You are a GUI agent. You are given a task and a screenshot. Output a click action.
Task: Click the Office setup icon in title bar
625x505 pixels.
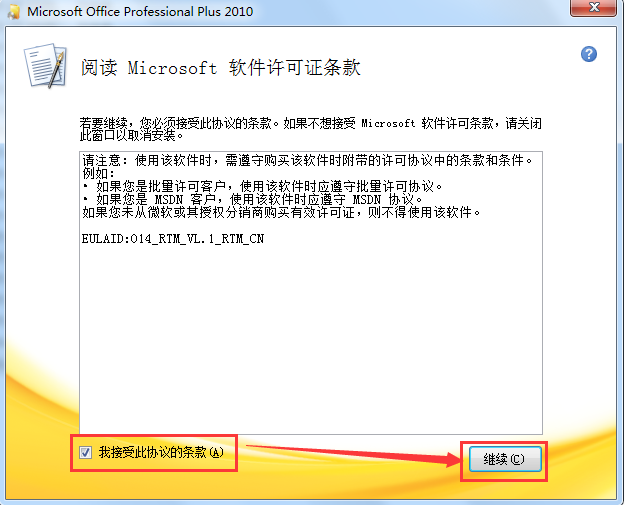click(x=14, y=12)
